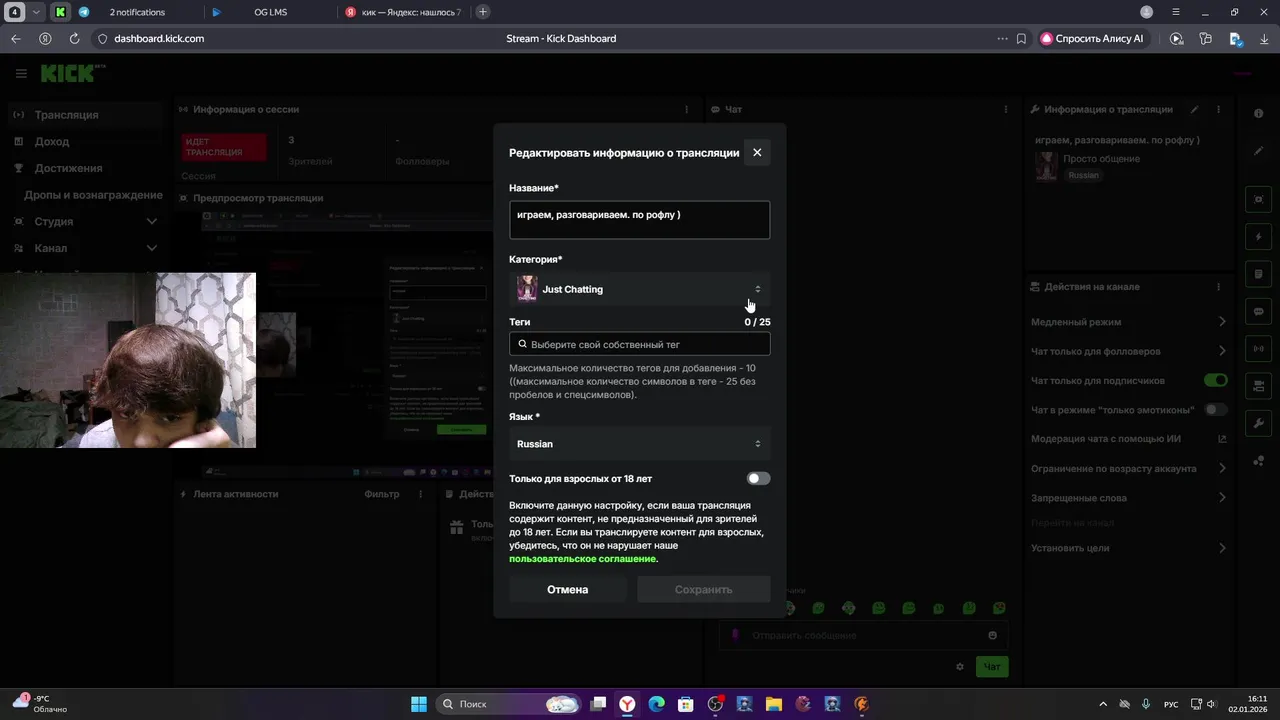1280x720 pixels.
Task: Bookmark the page via address bar icon
Action: point(1021,39)
